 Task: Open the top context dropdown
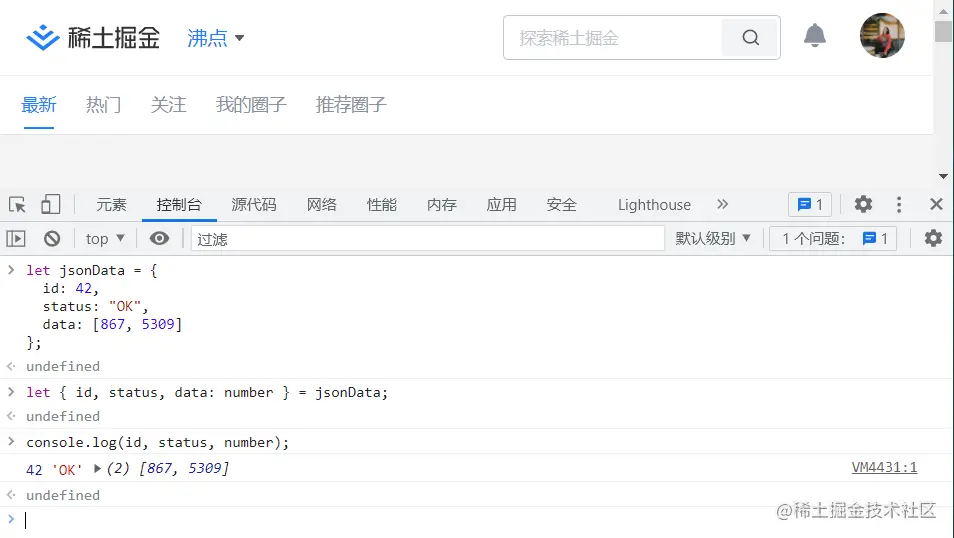[x=105, y=239]
